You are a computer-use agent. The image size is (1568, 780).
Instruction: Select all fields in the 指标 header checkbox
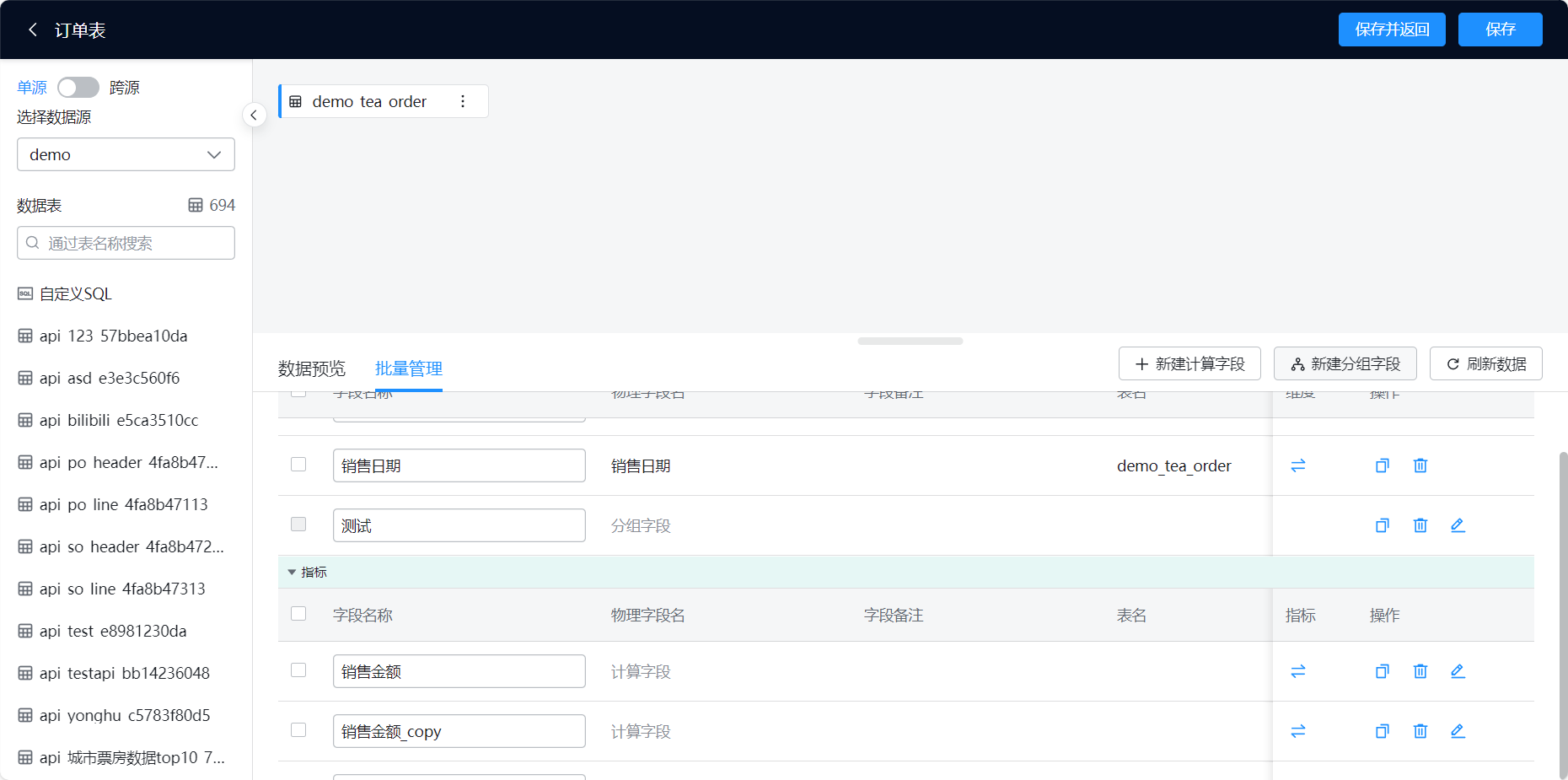[x=298, y=614]
